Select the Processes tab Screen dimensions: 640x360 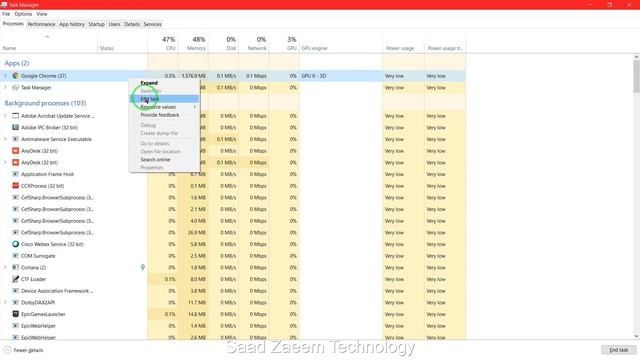pos(13,24)
